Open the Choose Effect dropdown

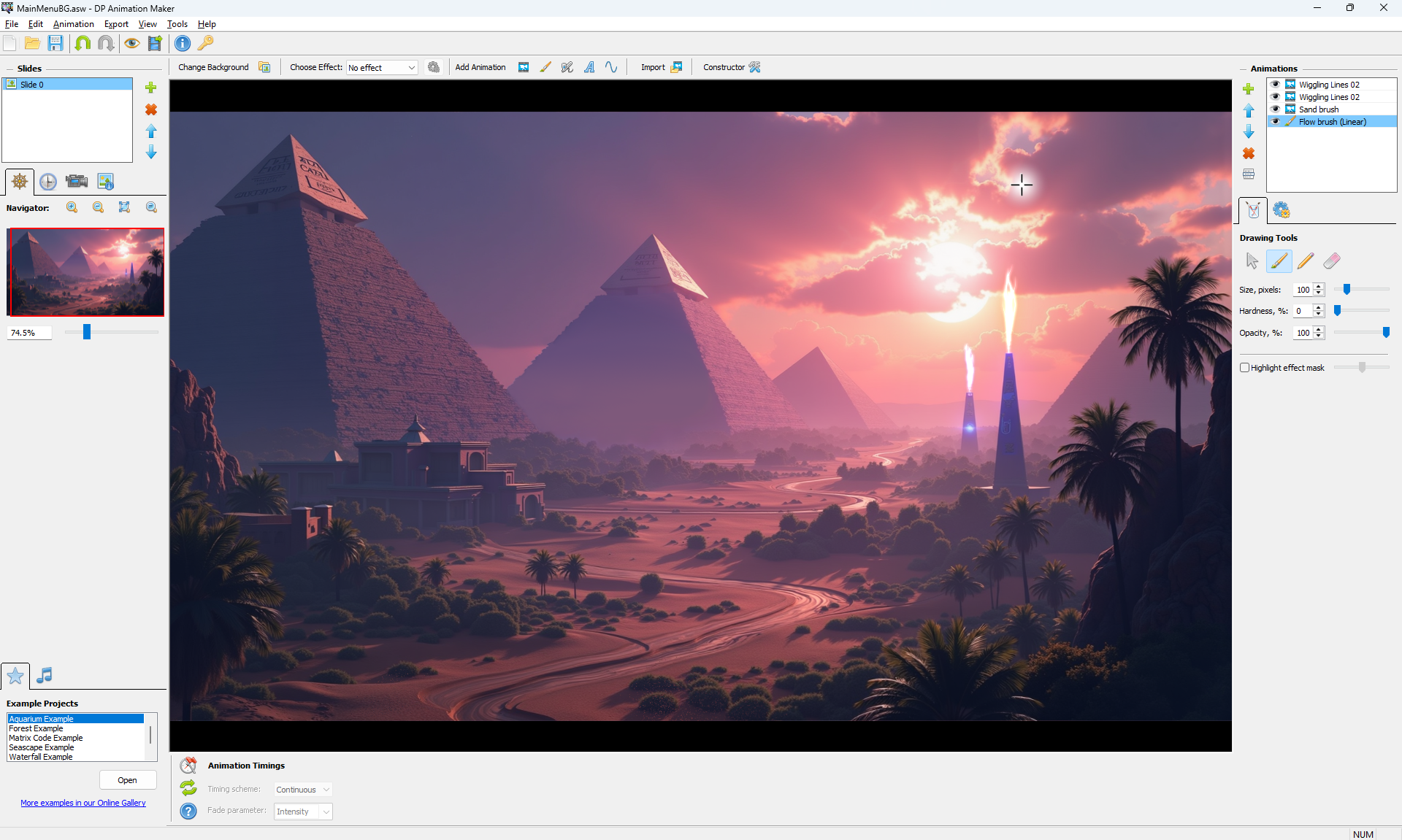coord(382,68)
